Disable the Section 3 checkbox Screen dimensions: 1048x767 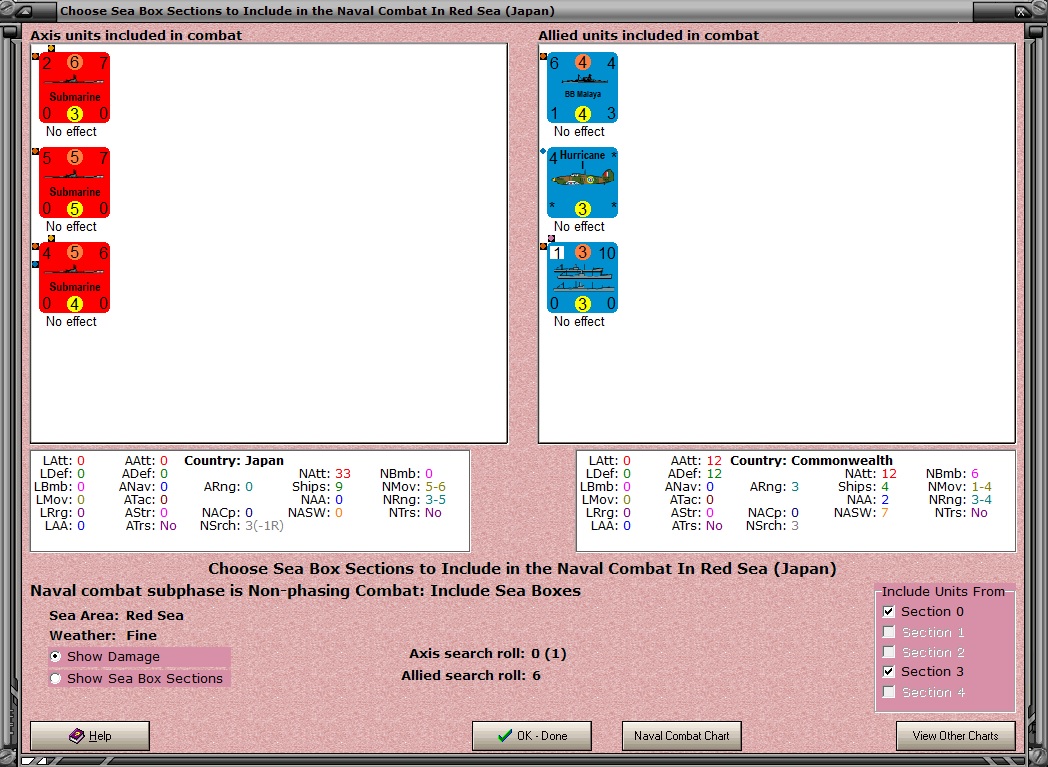click(x=888, y=671)
